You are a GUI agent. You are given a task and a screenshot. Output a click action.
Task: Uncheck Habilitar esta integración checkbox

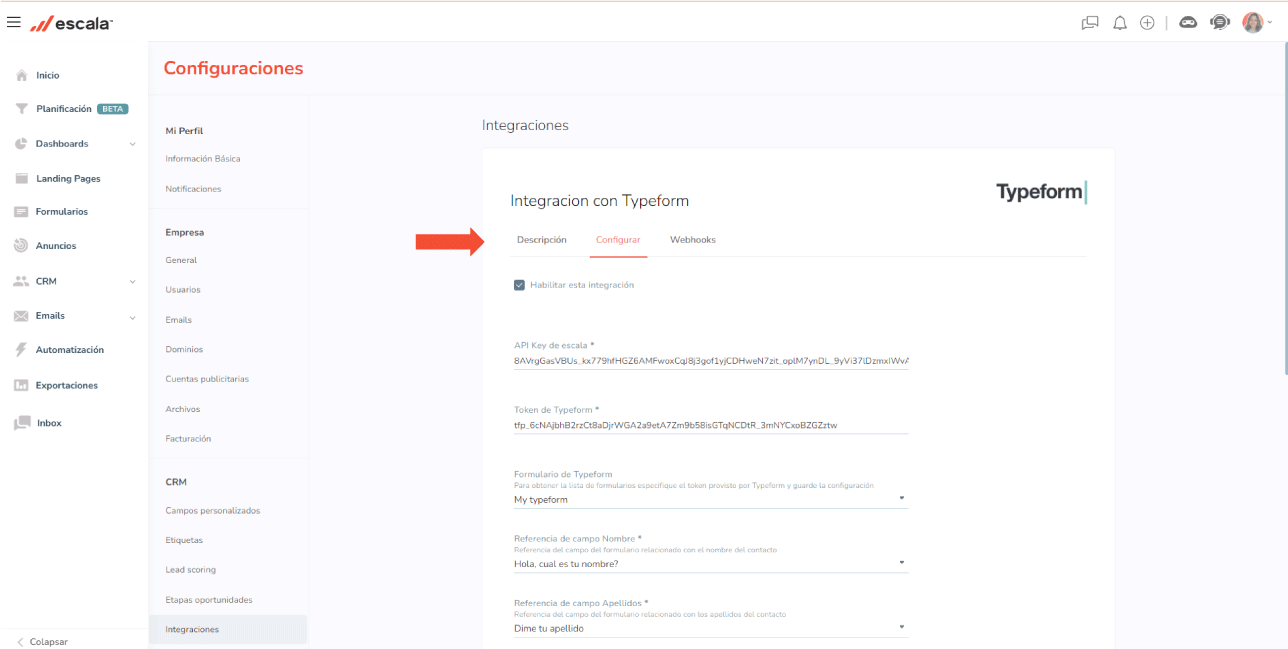519,285
